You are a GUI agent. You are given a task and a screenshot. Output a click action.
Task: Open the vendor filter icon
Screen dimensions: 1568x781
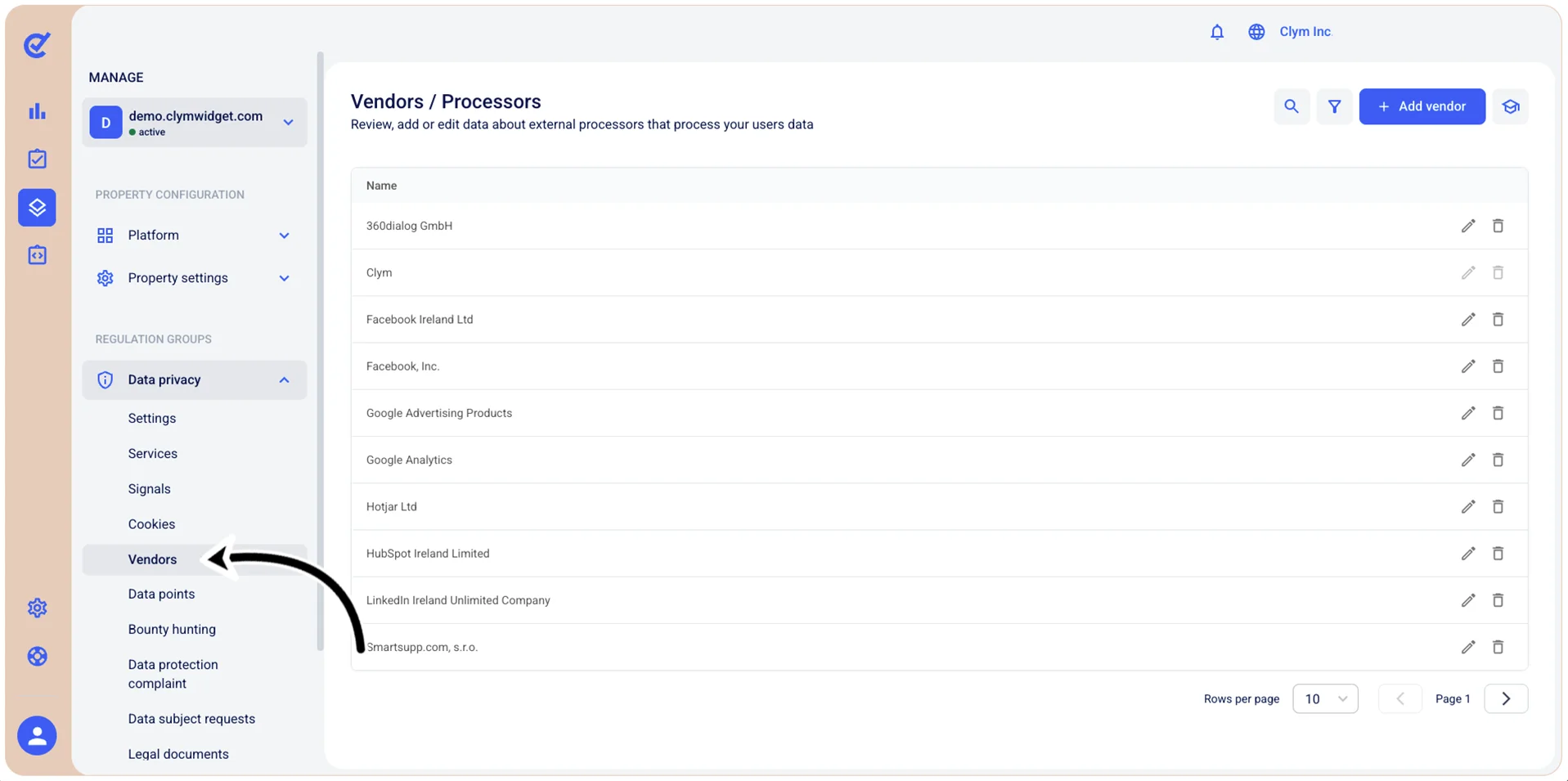click(1334, 106)
